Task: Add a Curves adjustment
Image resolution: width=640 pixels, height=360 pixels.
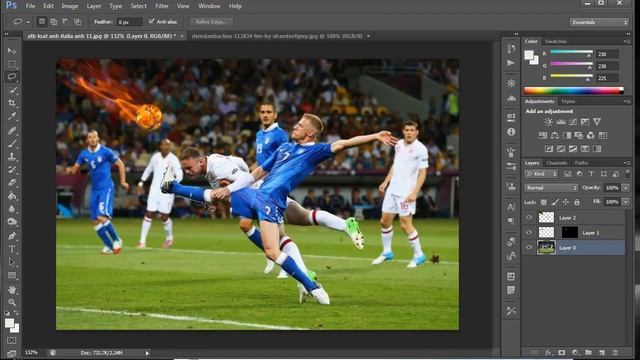Action: pos(573,122)
